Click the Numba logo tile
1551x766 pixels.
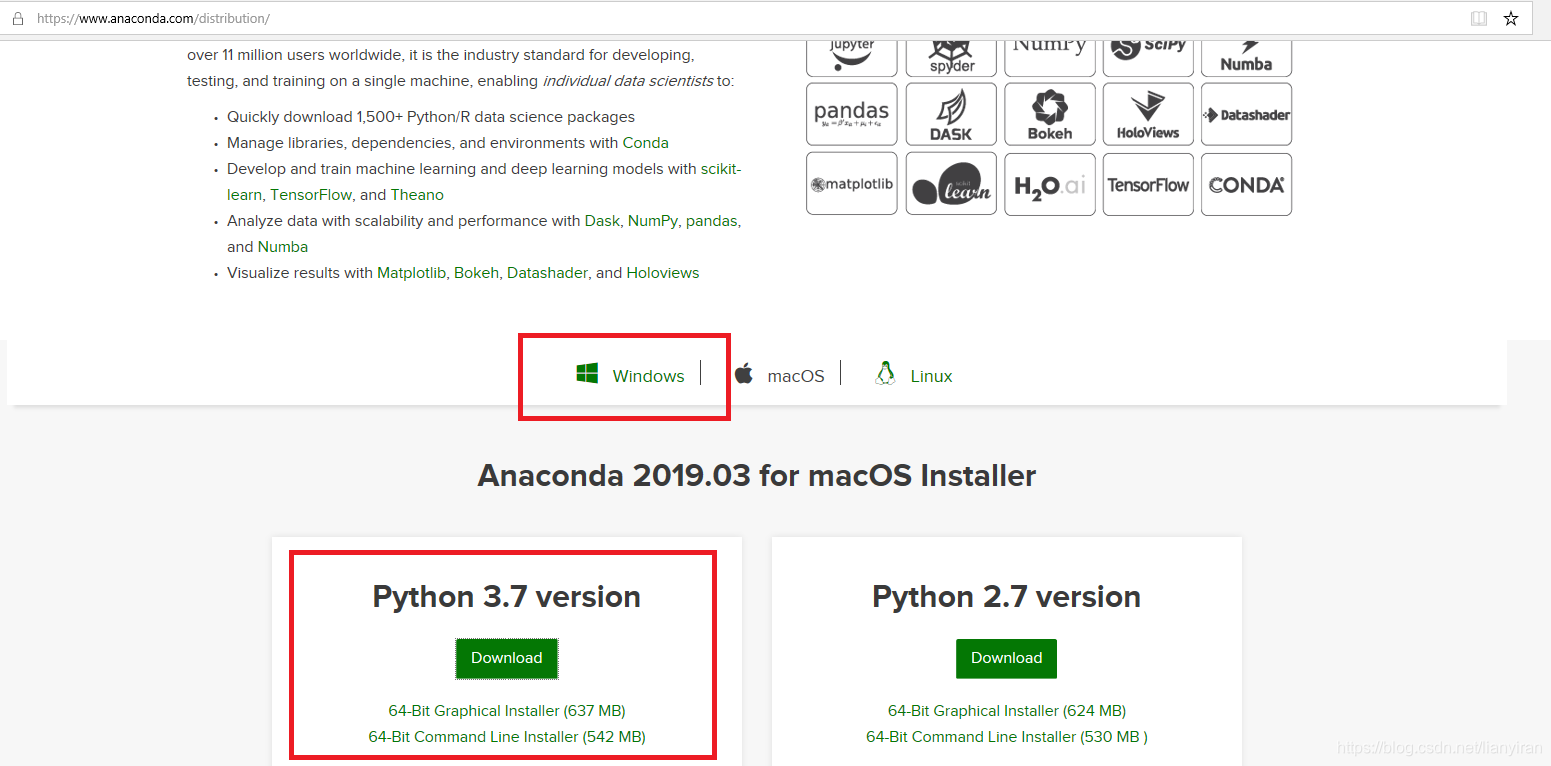1246,59
